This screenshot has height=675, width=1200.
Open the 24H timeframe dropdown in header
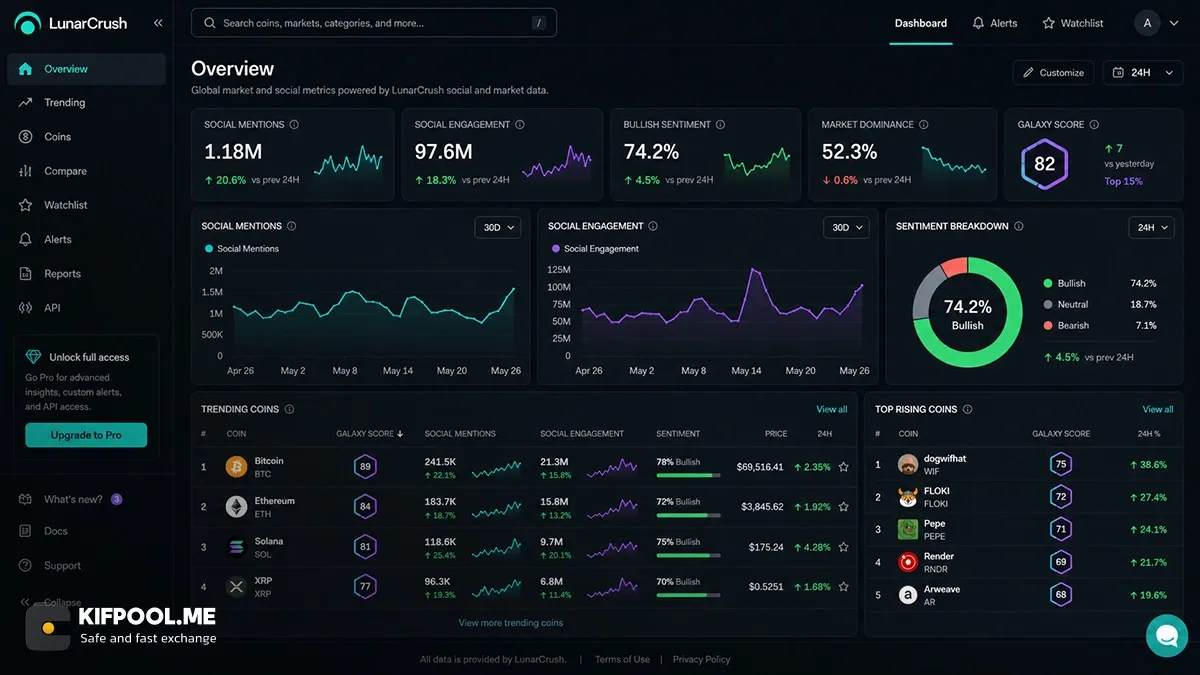tap(1143, 73)
